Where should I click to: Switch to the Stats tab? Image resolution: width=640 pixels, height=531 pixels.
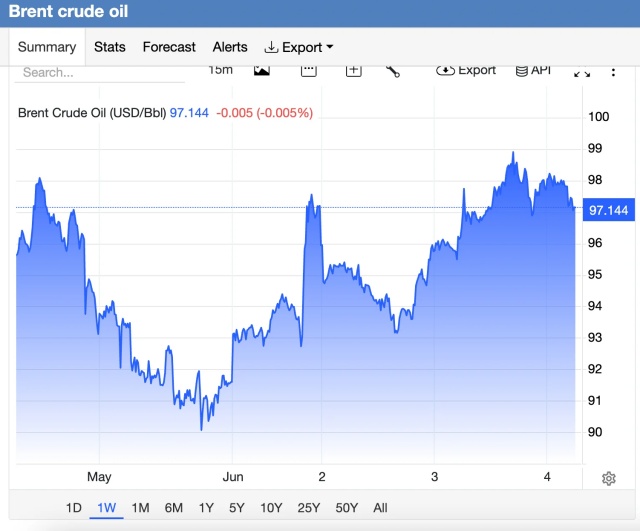pyautogui.click(x=109, y=47)
